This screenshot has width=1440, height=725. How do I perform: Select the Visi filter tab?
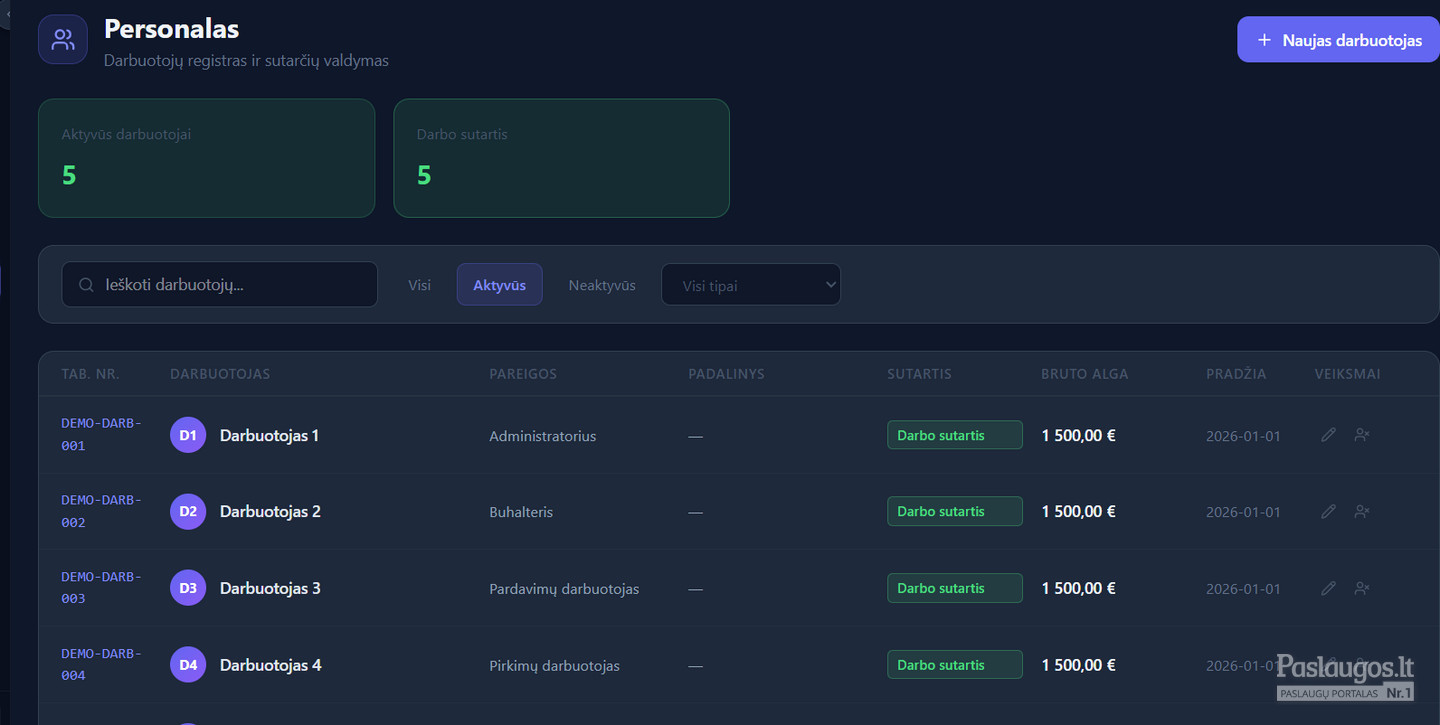(x=420, y=285)
